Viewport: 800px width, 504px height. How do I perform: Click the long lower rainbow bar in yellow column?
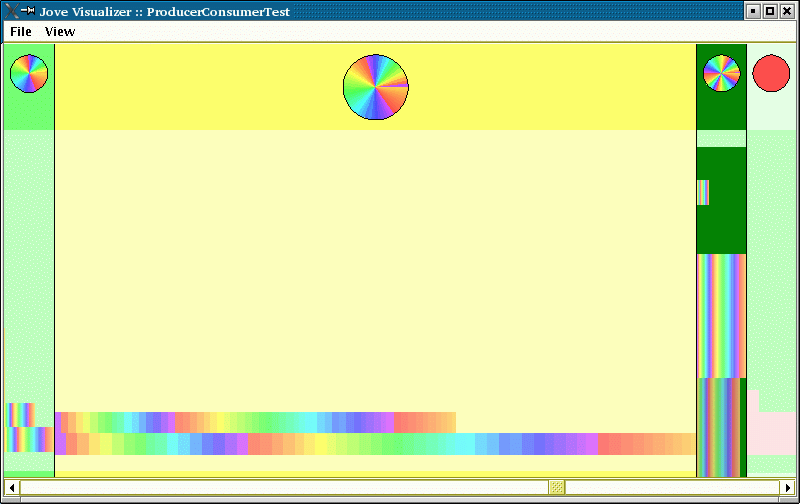376,444
